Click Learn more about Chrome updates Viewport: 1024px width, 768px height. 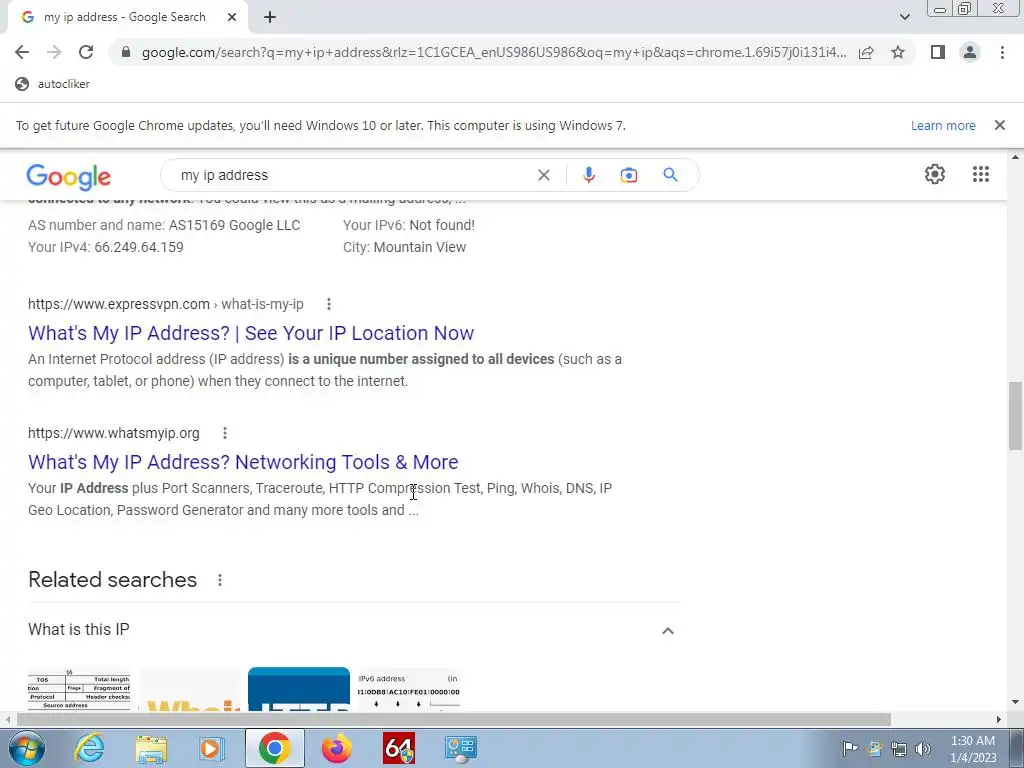point(943,125)
